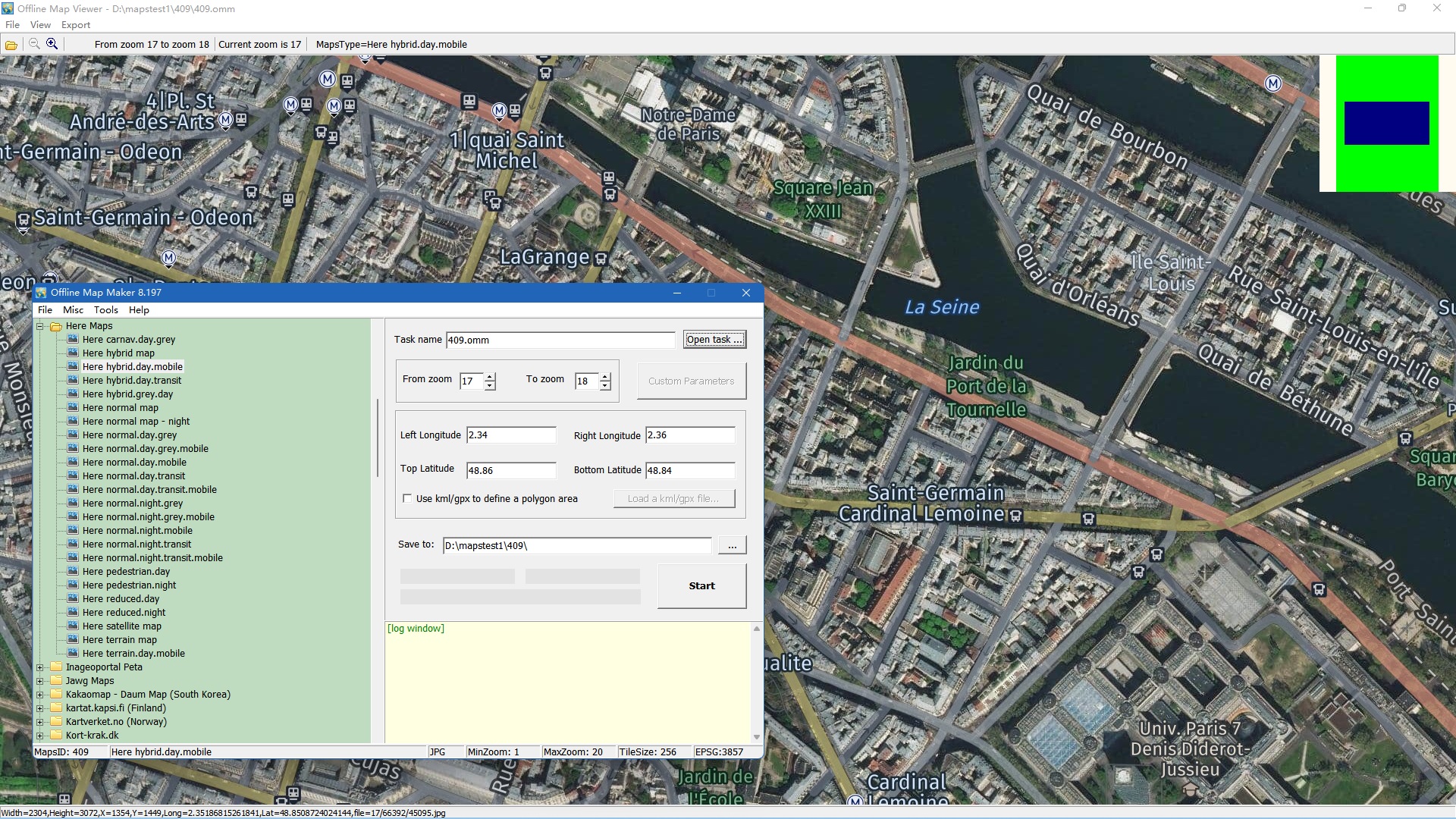The height and width of the screenshot is (819, 1456).
Task: Click the Custom Parameters button
Action: click(691, 381)
